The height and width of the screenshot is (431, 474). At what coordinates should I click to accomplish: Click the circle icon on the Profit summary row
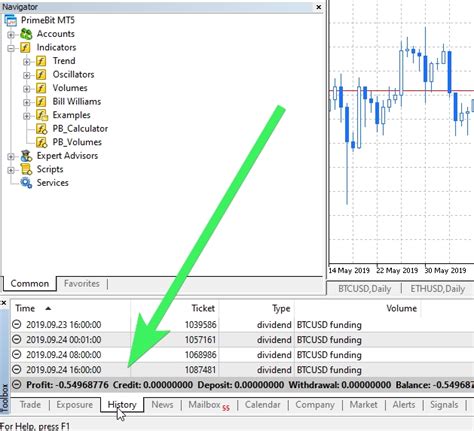tap(16, 384)
